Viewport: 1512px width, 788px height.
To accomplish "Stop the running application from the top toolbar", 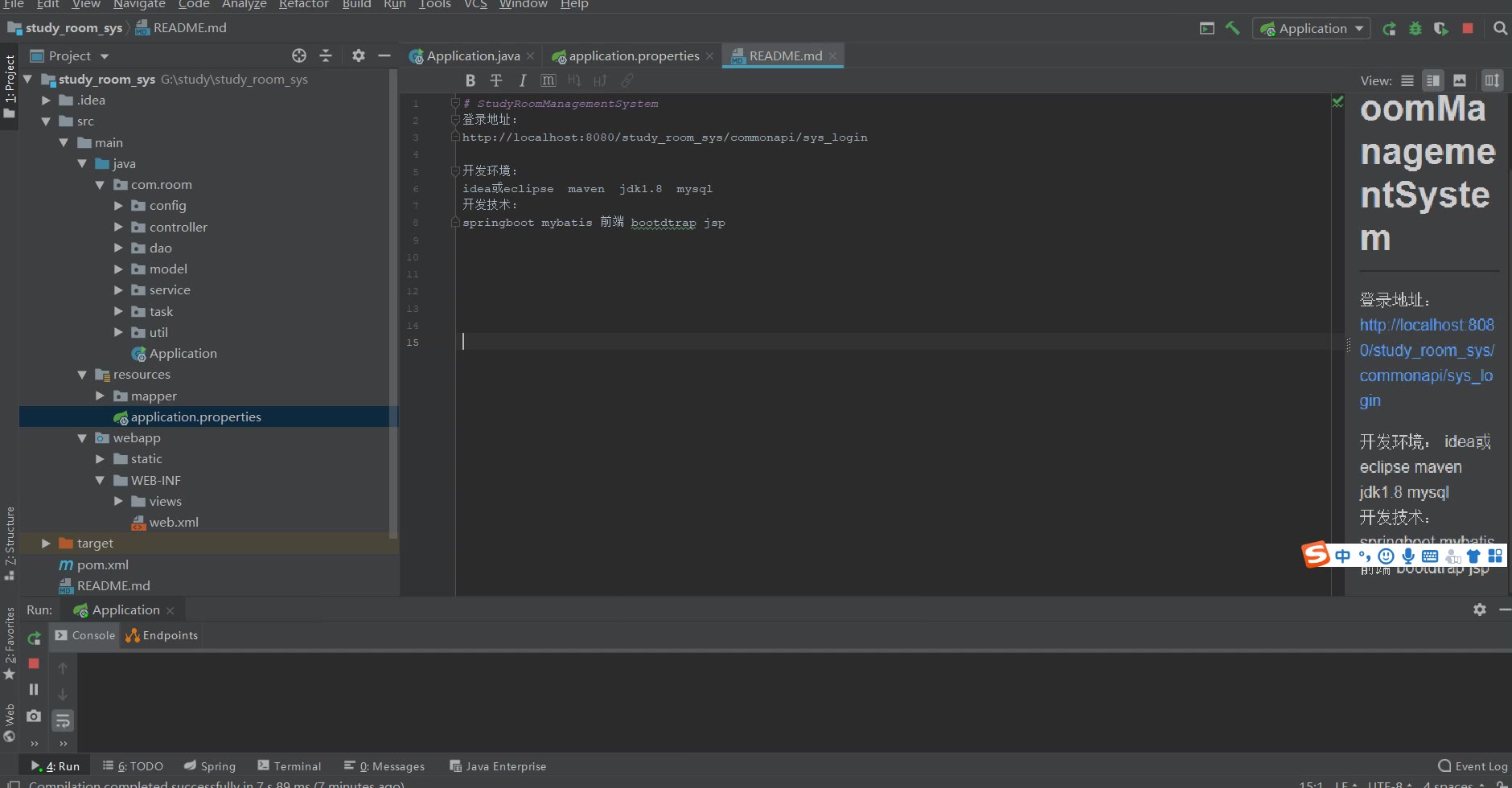I will point(1468,28).
